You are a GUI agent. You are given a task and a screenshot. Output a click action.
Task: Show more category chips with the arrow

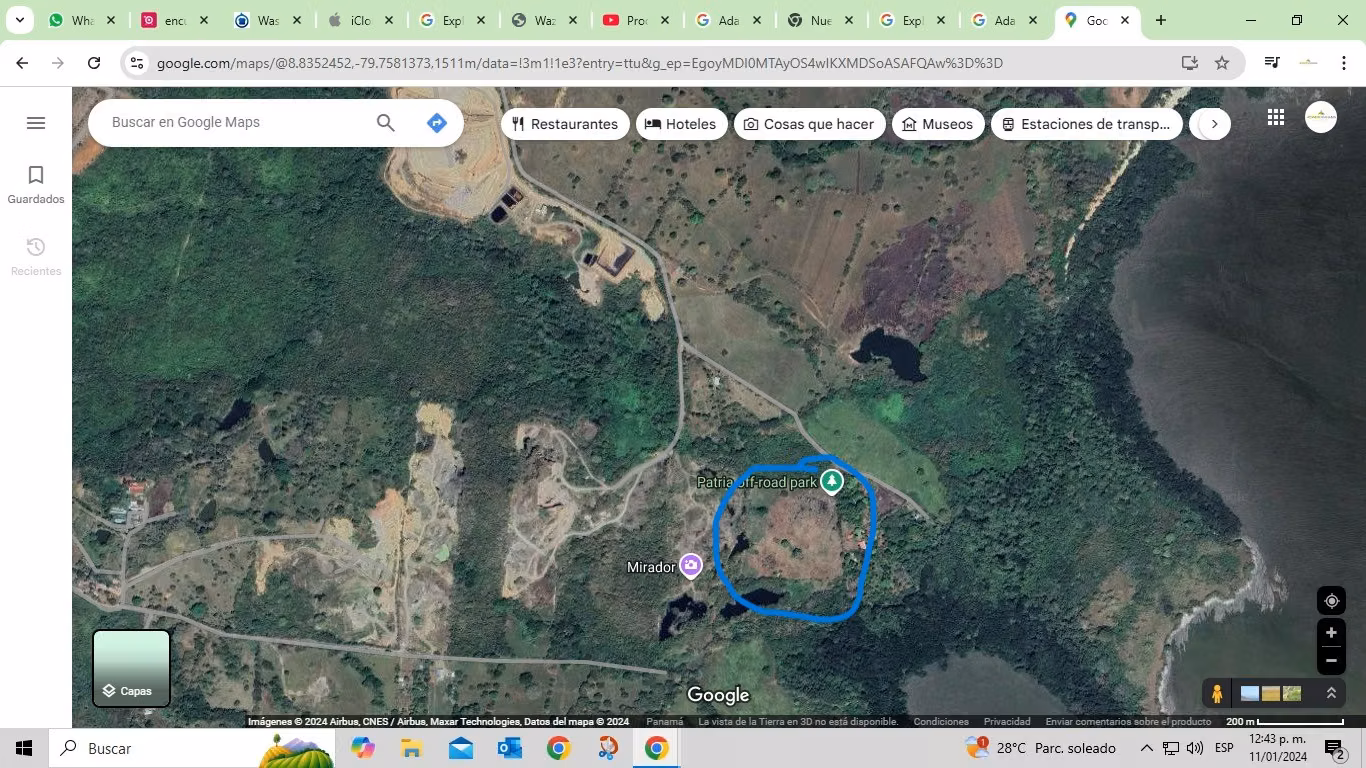(1214, 124)
